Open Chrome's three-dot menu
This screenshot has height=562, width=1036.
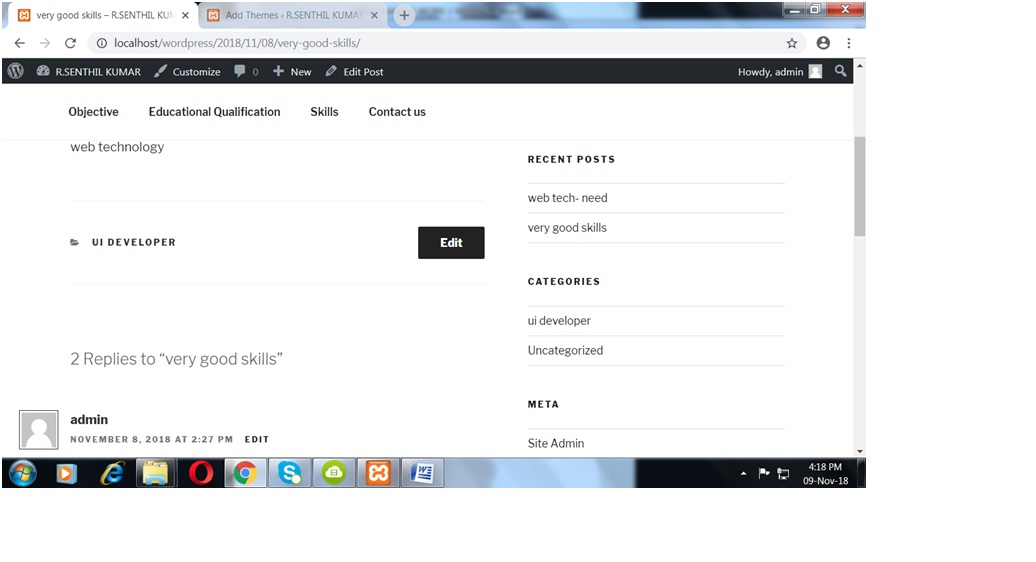click(849, 43)
